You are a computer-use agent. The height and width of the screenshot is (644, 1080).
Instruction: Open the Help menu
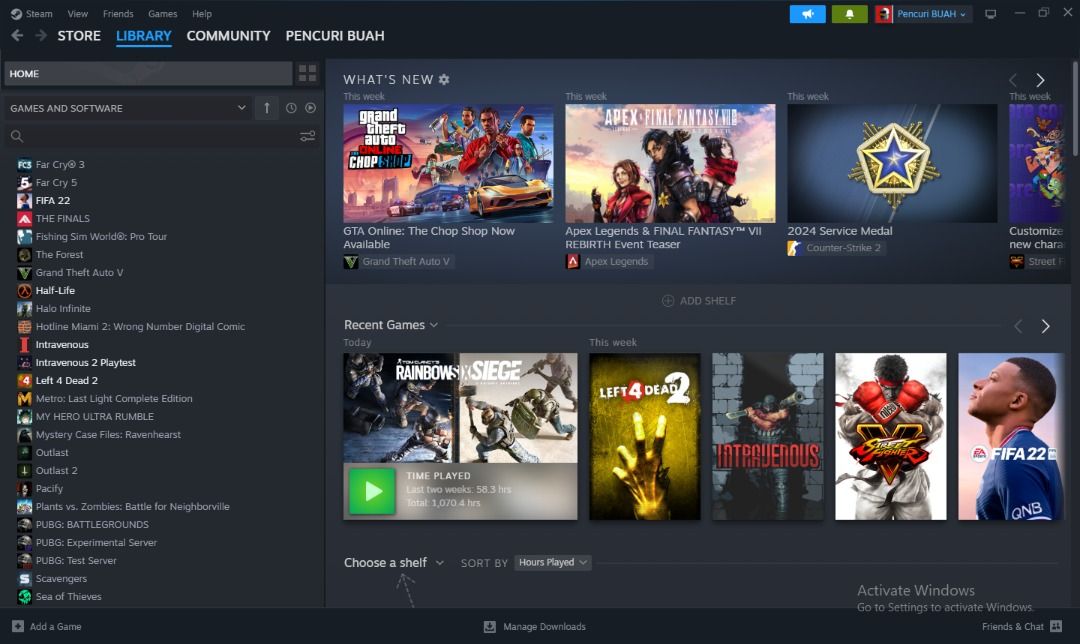pyautogui.click(x=202, y=14)
